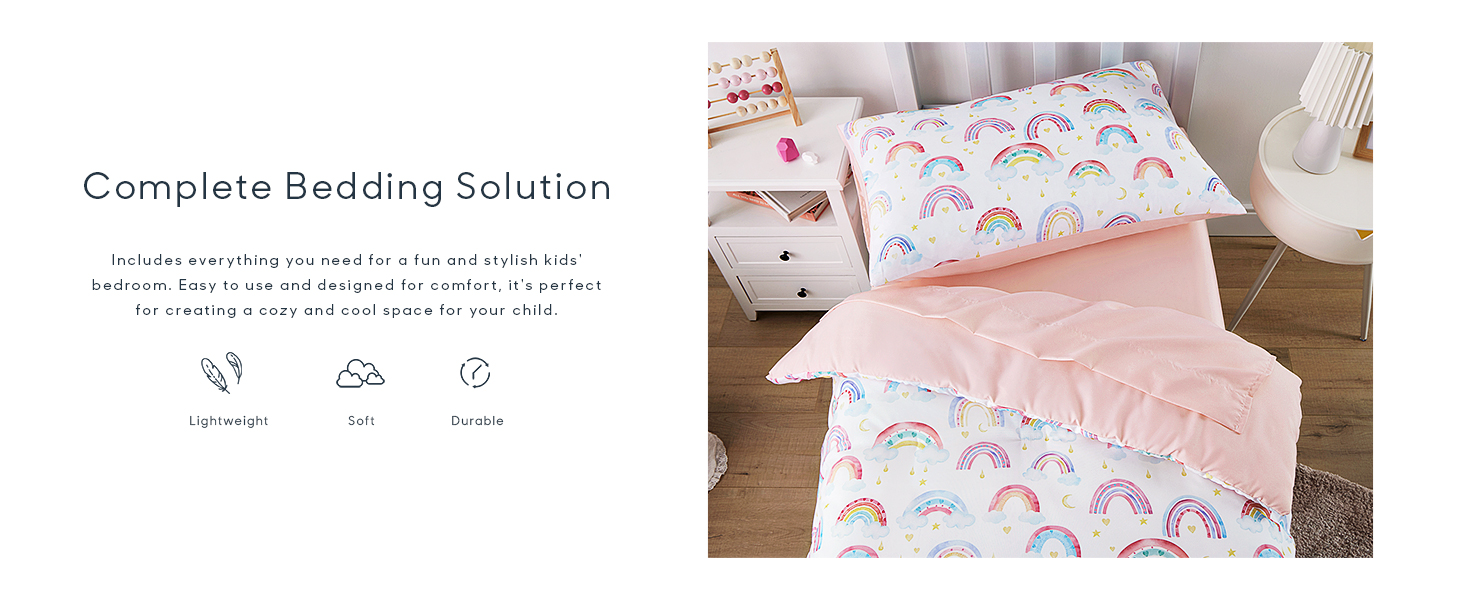
Task: Click the fluffy rug corner
Action: click(x=1335, y=515)
